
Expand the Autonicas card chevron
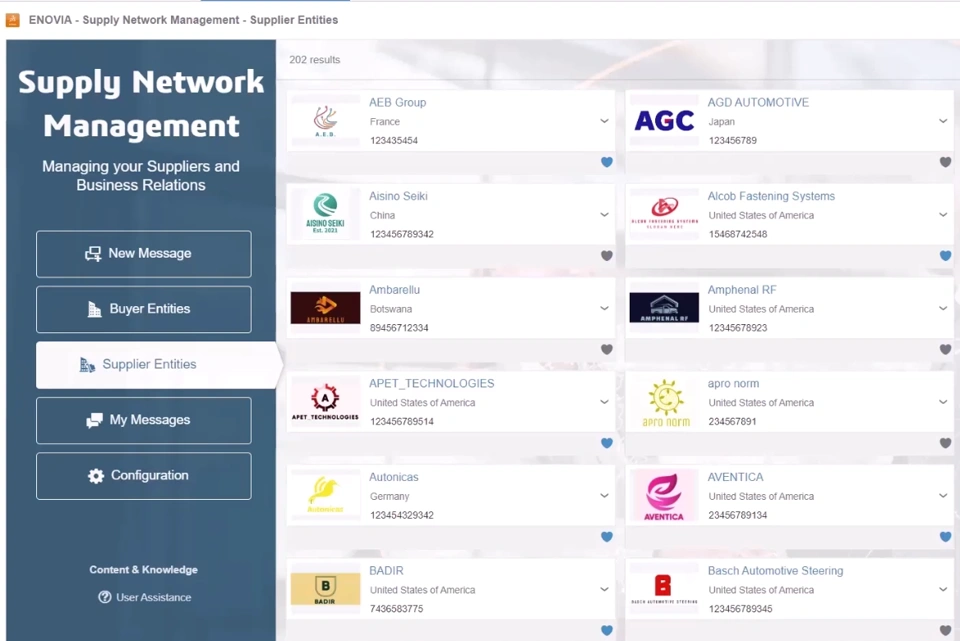[604, 496]
